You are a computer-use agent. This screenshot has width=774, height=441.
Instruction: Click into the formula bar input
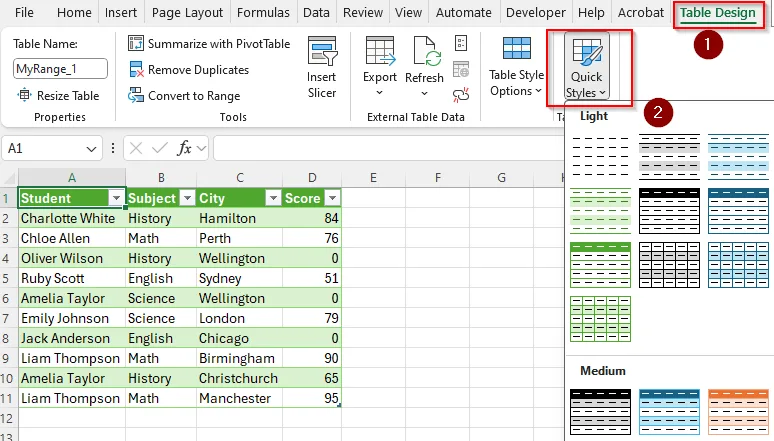point(389,148)
